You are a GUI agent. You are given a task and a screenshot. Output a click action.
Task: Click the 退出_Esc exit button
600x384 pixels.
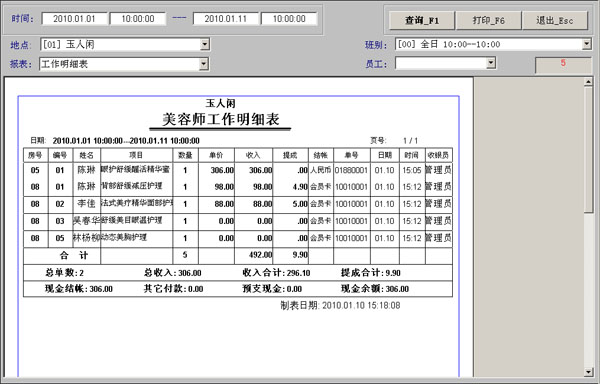point(555,20)
